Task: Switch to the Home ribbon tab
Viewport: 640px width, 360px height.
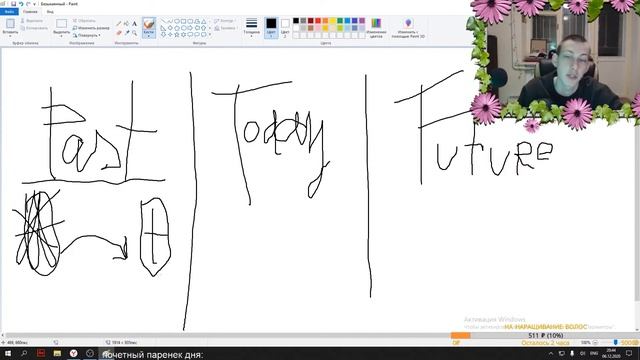Action: (x=30, y=12)
